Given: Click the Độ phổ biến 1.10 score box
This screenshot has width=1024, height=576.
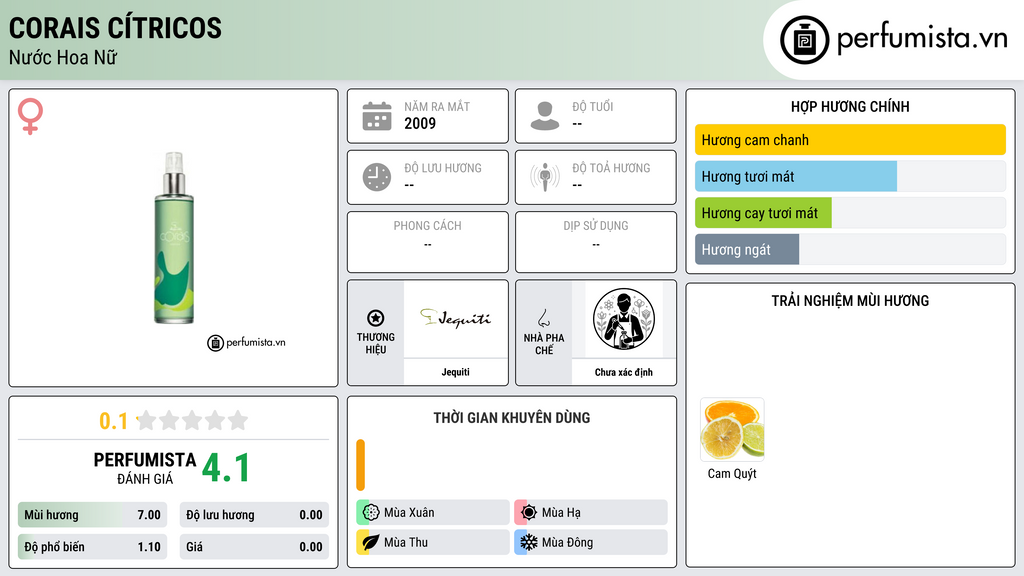Looking at the screenshot, I should (92, 547).
